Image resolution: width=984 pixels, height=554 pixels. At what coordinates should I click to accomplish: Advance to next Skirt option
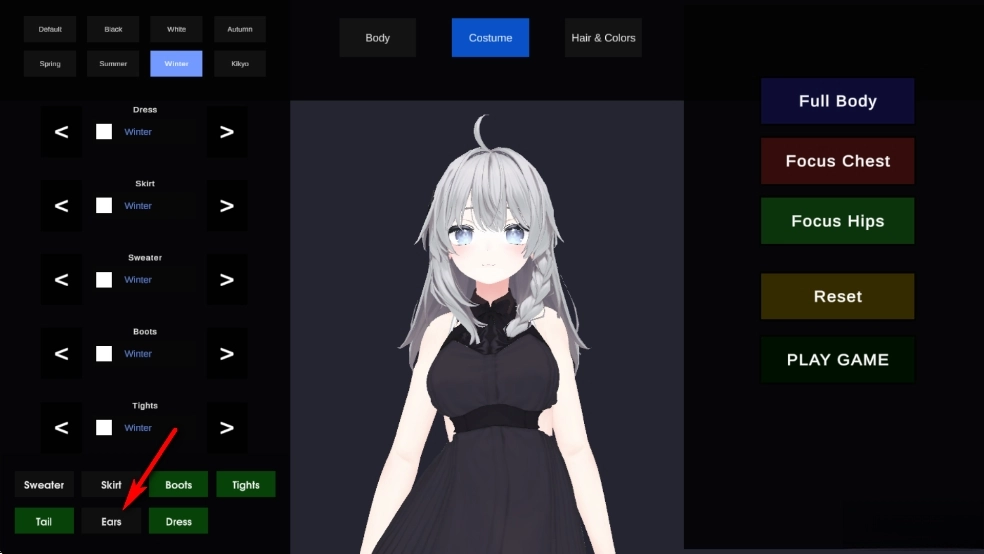227,206
